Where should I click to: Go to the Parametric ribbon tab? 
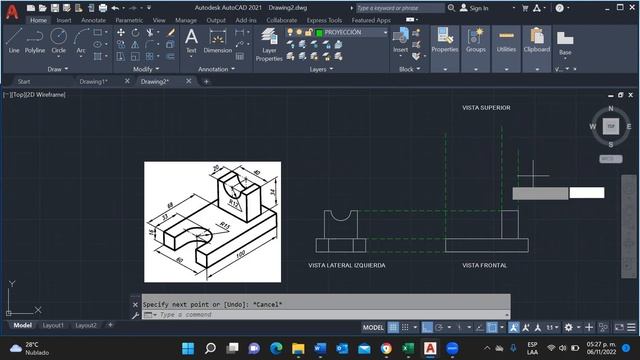129,20
